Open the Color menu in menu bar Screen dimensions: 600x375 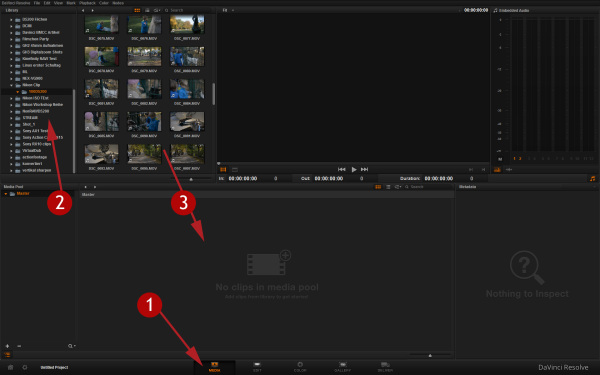pos(104,3)
